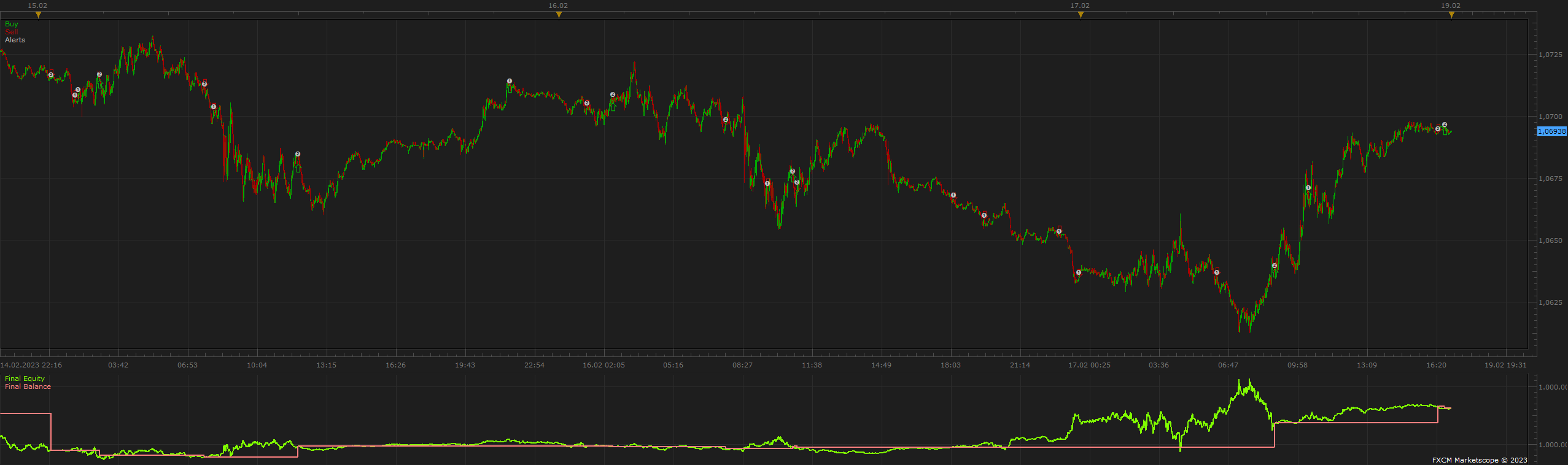The height and width of the screenshot is (465, 1568).
Task: Select the Final Balance legend label
Action: (28, 386)
